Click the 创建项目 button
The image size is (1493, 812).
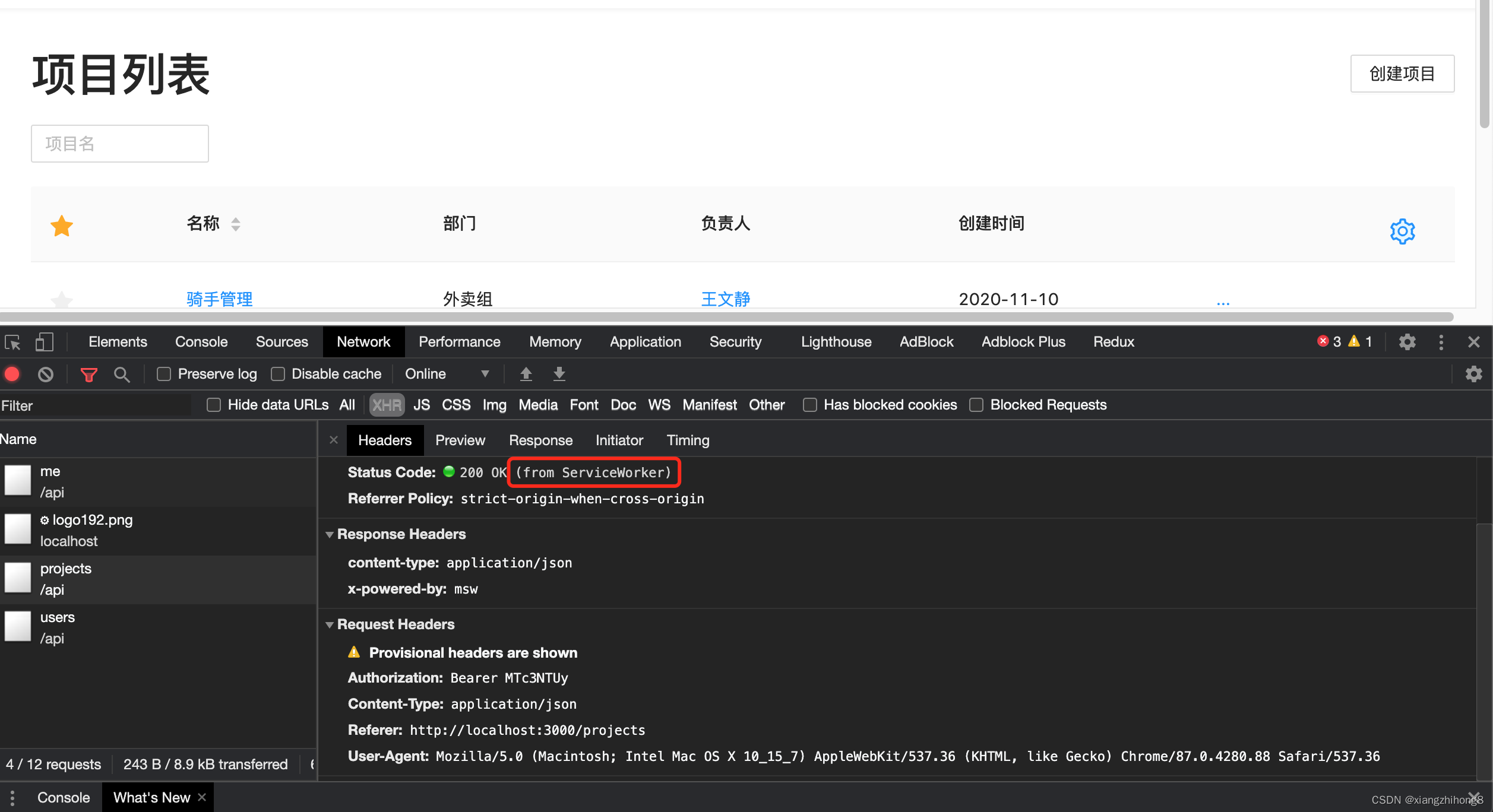point(1402,74)
